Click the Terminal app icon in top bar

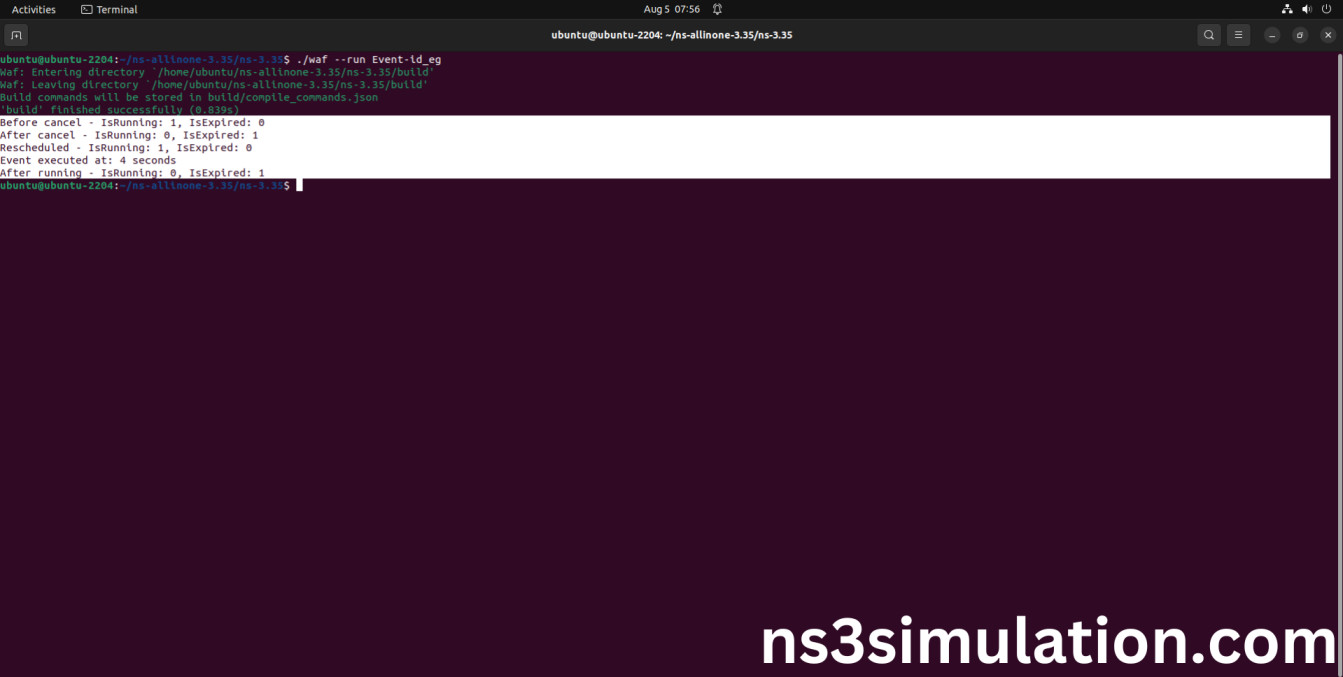108,9
